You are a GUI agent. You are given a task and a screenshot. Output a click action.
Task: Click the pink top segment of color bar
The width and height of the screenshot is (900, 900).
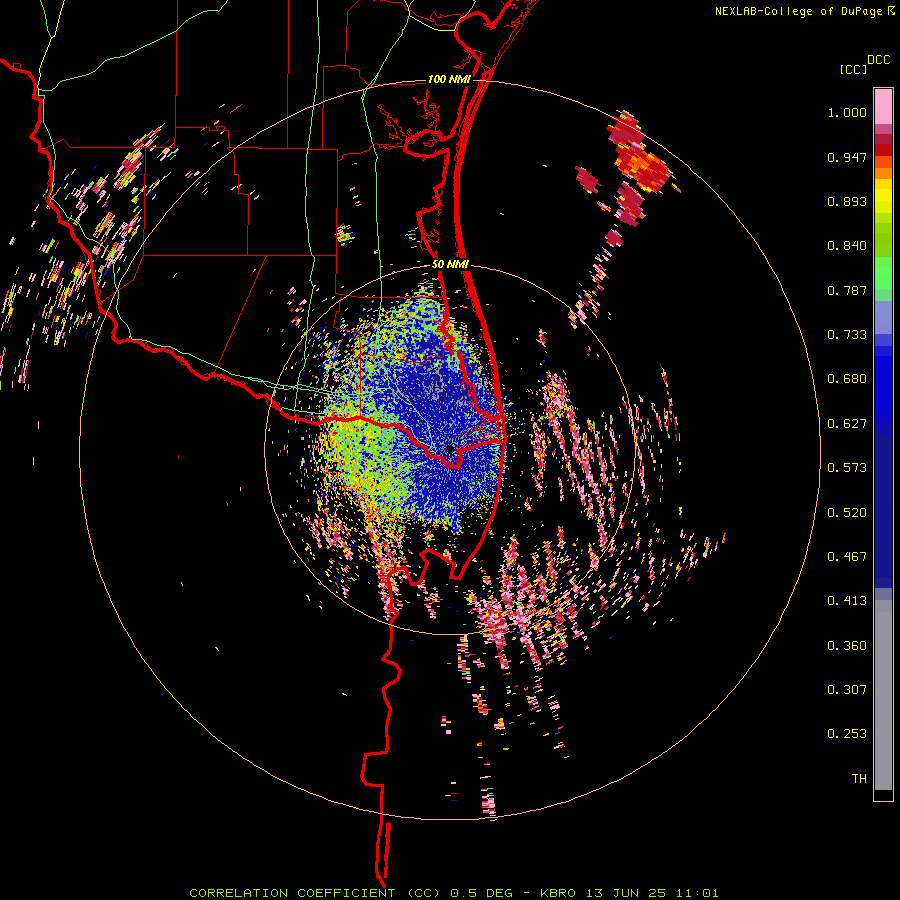pos(883,106)
